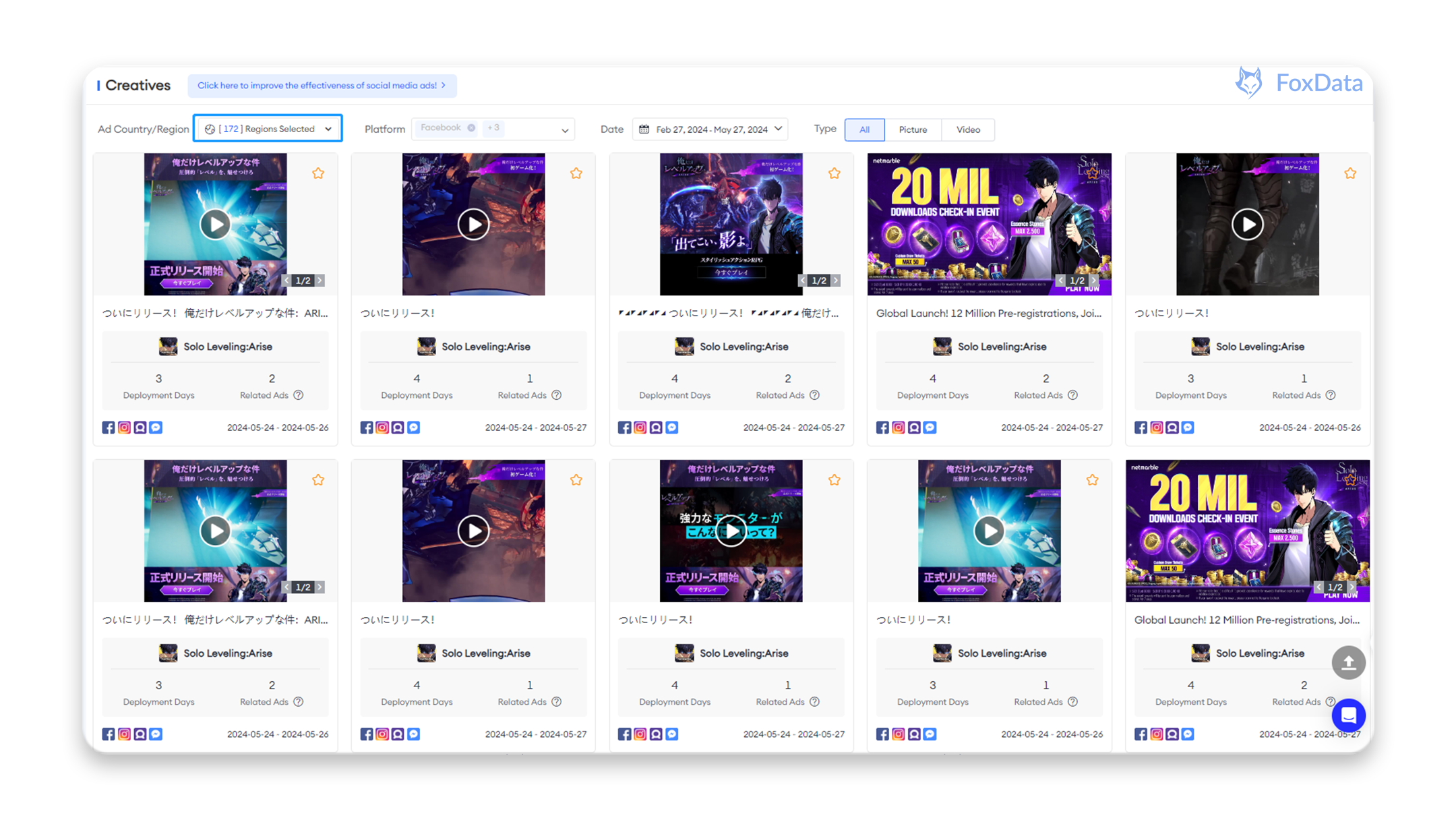This screenshot has width=1456, height=820.
Task: Open the improve social media ads effectiveness link
Action: click(x=322, y=86)
